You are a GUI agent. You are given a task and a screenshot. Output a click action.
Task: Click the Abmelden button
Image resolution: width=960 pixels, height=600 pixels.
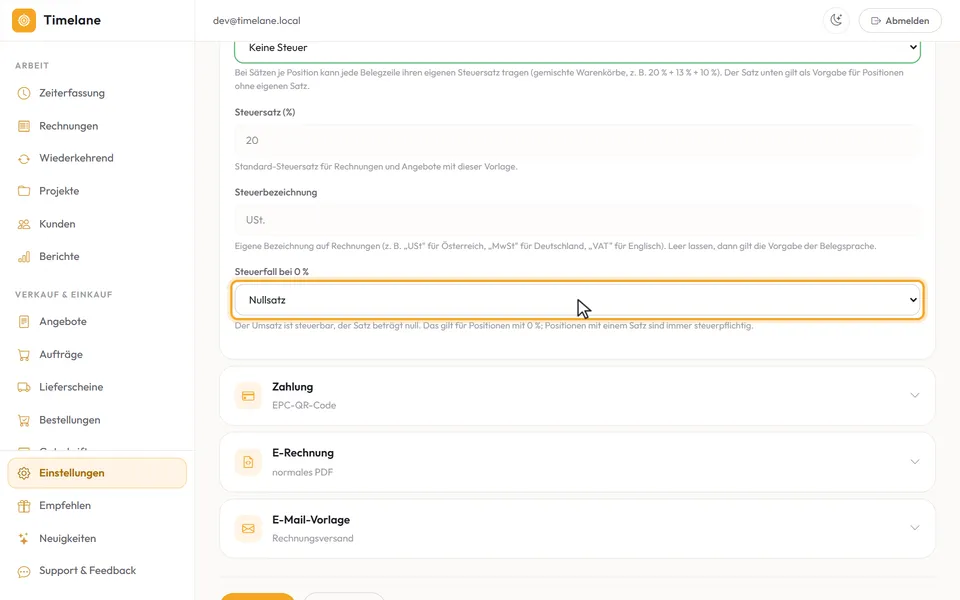[900, 20]
